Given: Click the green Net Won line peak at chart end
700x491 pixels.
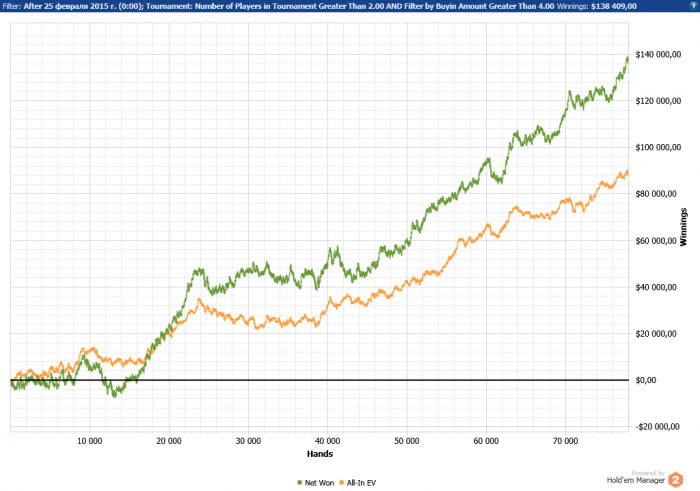Looking at the screenshot, I should point(627,58).
